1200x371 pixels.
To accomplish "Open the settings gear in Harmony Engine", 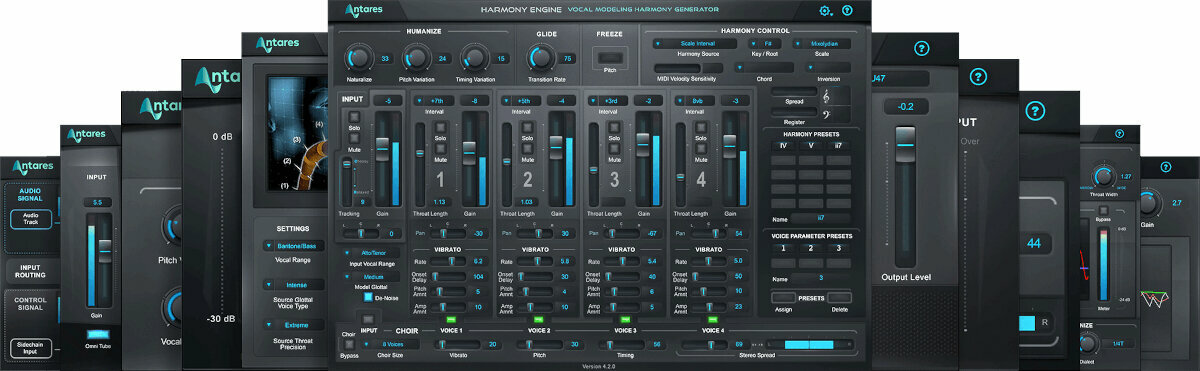I will [825, 11].
